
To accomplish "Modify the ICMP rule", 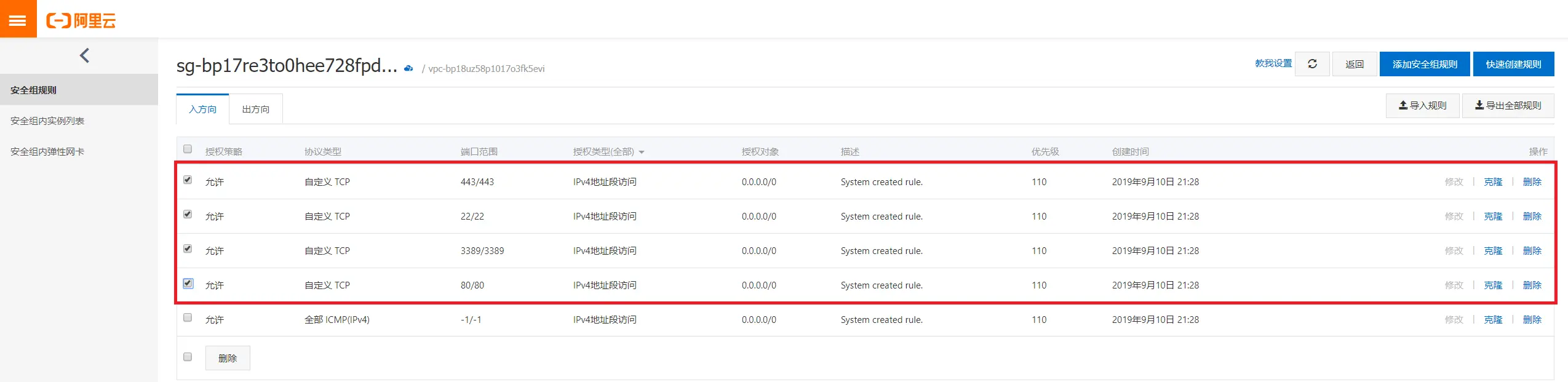I will coord(1454,319).
